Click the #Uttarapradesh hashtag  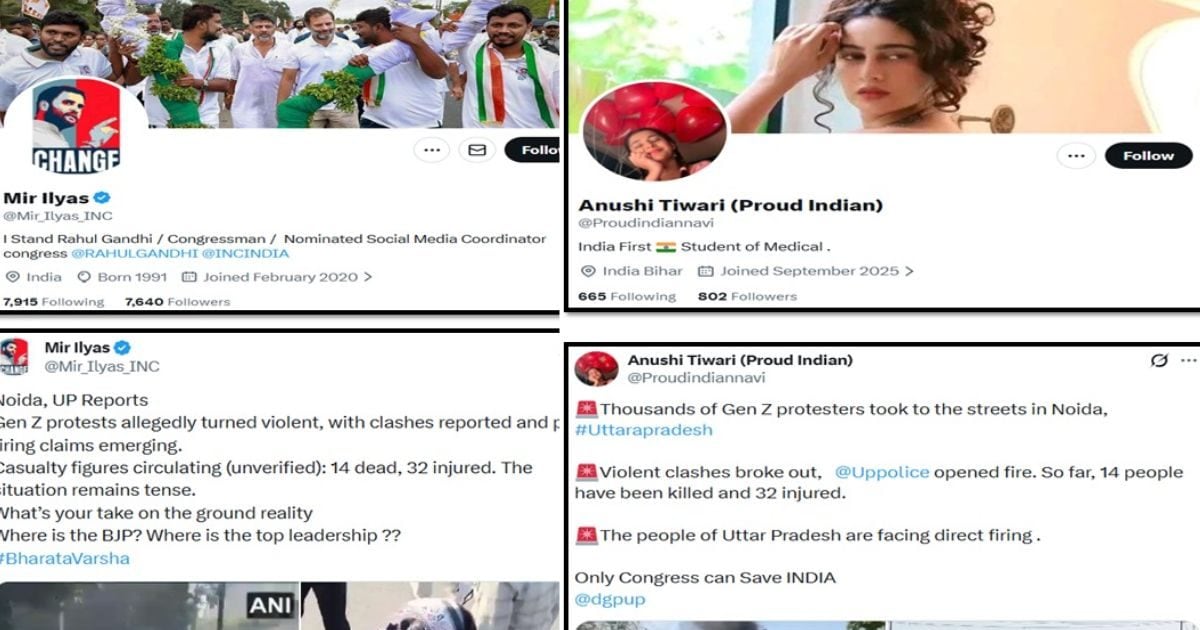644,430
